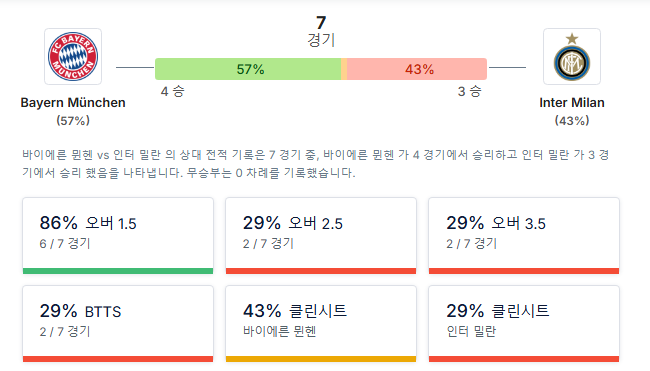Select the 29% 오버 3.5 stat card
This screenshot has width=650, height=371.
click(524, 235)
